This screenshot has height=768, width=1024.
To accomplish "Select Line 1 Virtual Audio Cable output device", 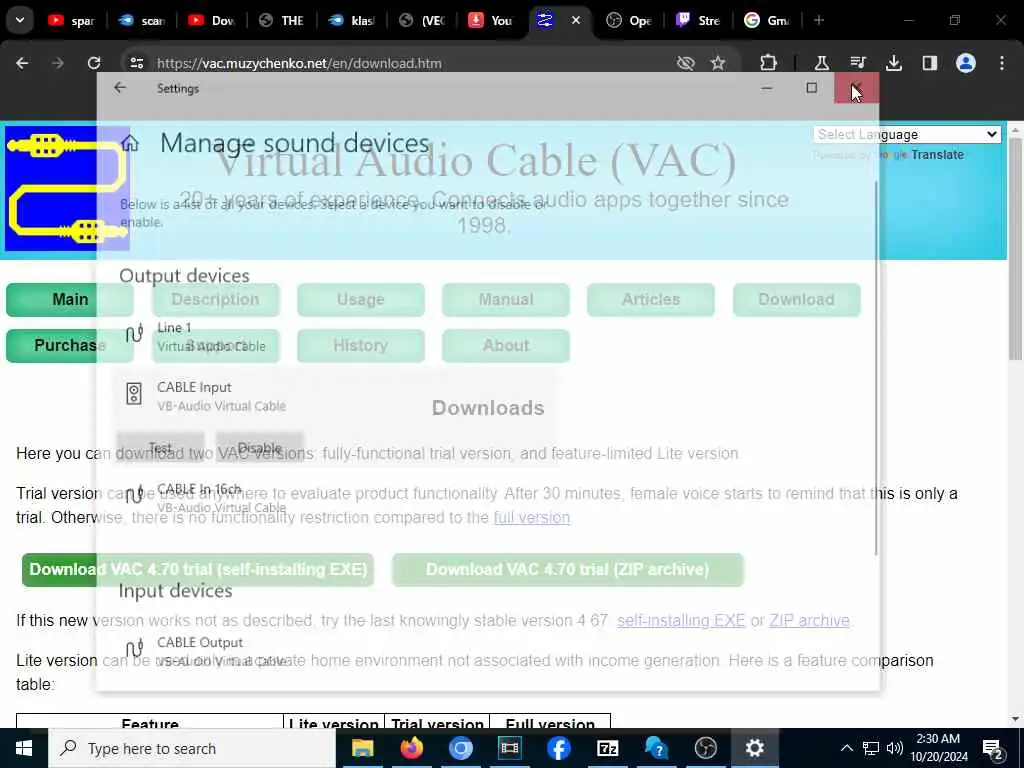I will pos(336,336).
